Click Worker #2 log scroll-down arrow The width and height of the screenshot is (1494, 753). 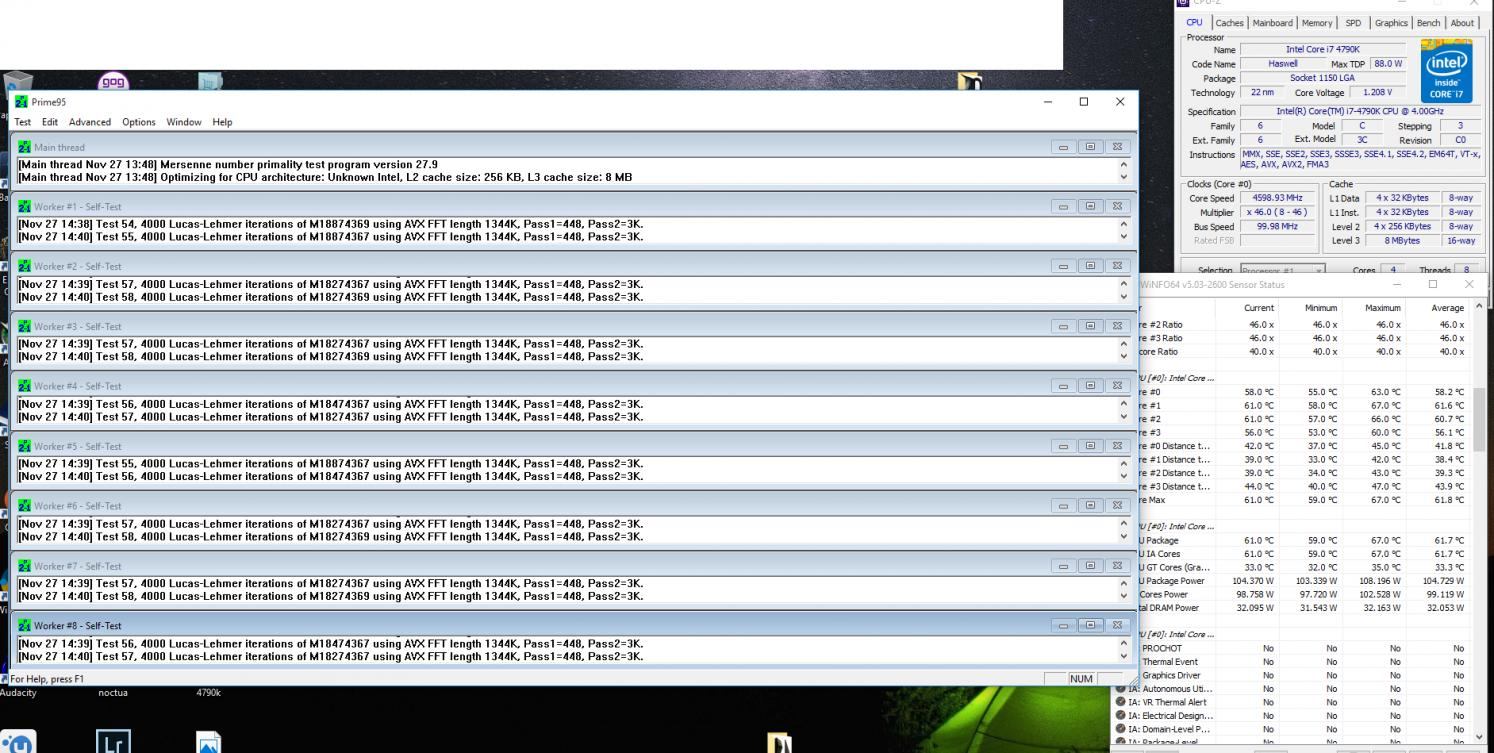(x=1124, y=297)
